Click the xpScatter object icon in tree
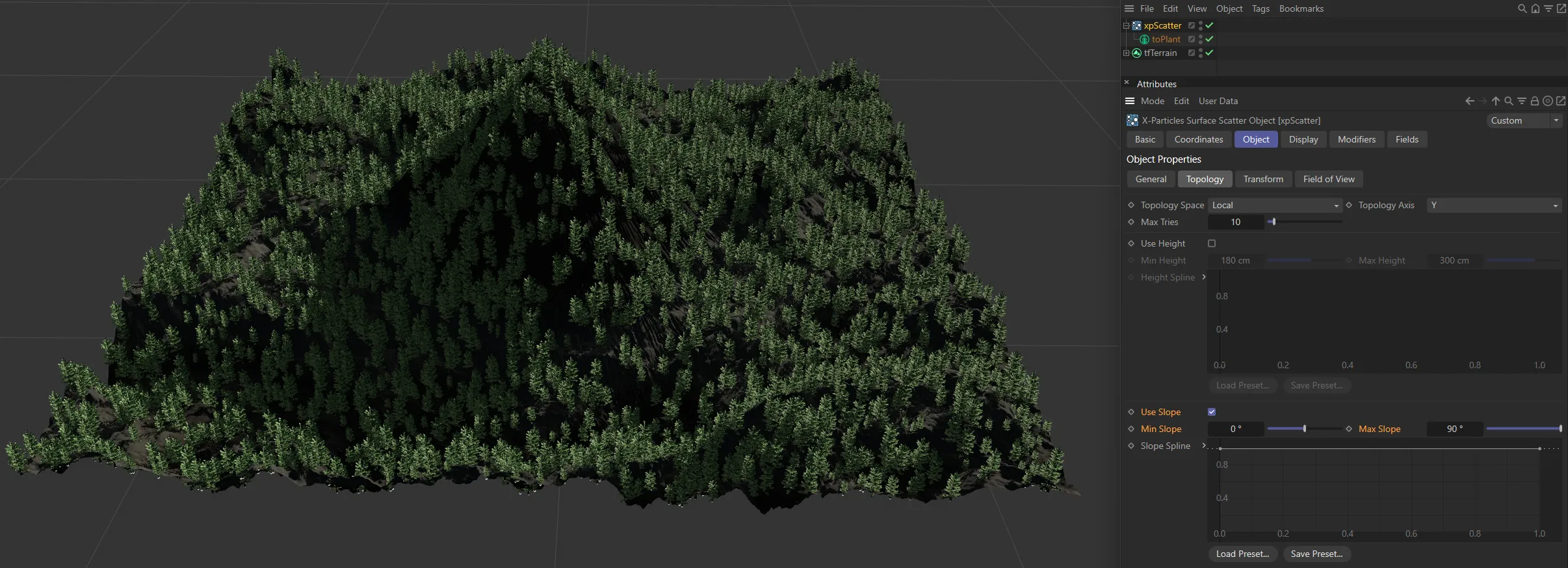The height and width of the screenshot is (568, 1568). 1137,25
